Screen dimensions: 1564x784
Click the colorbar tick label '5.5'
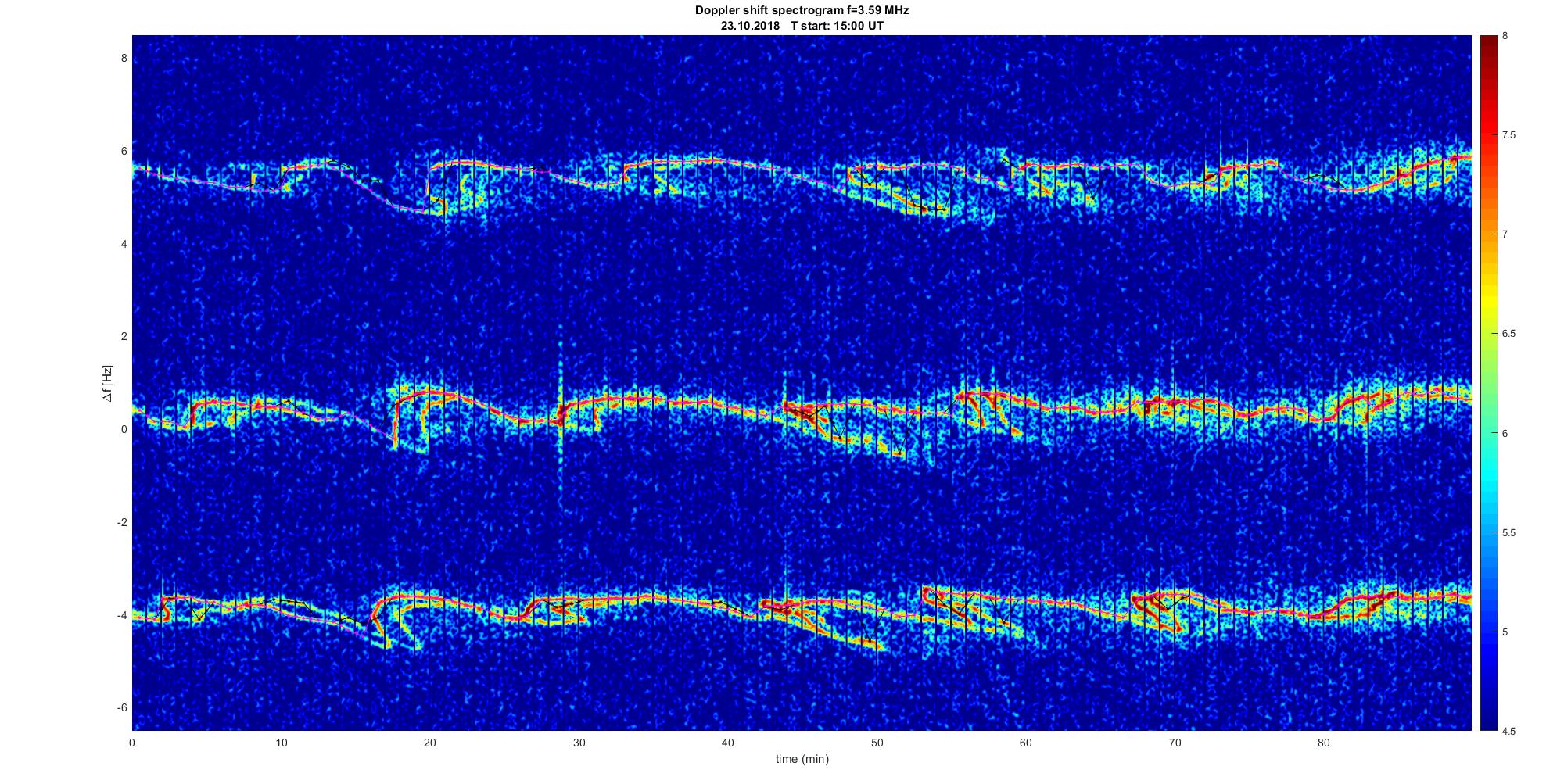(x=1509, y=533)
